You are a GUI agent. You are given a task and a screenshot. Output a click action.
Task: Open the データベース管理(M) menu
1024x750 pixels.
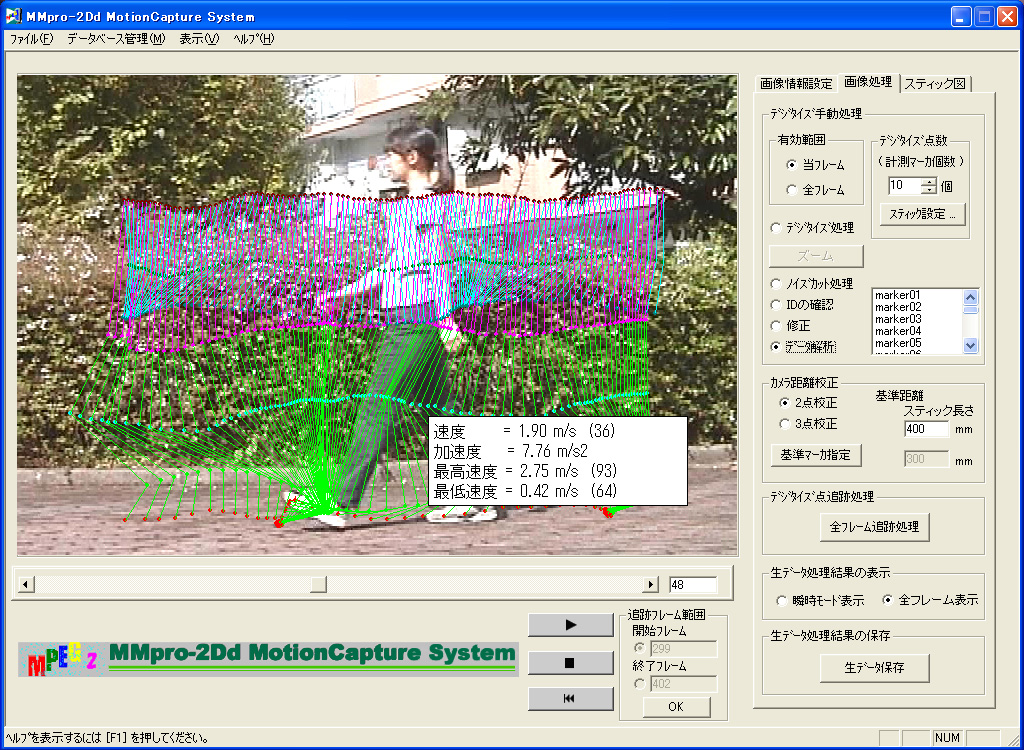116,39
